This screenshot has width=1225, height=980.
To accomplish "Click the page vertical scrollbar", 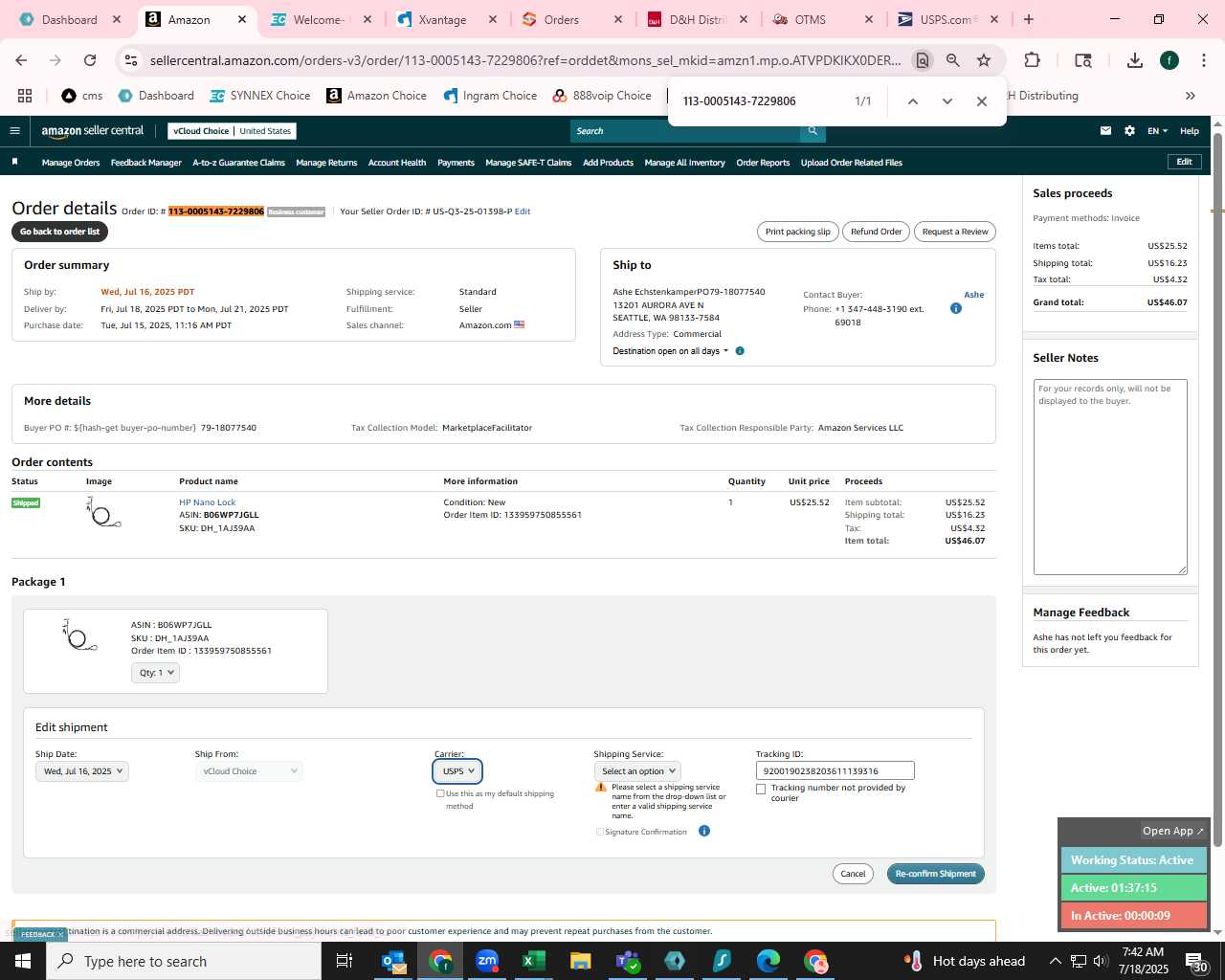I will (x=1217, y=489).
